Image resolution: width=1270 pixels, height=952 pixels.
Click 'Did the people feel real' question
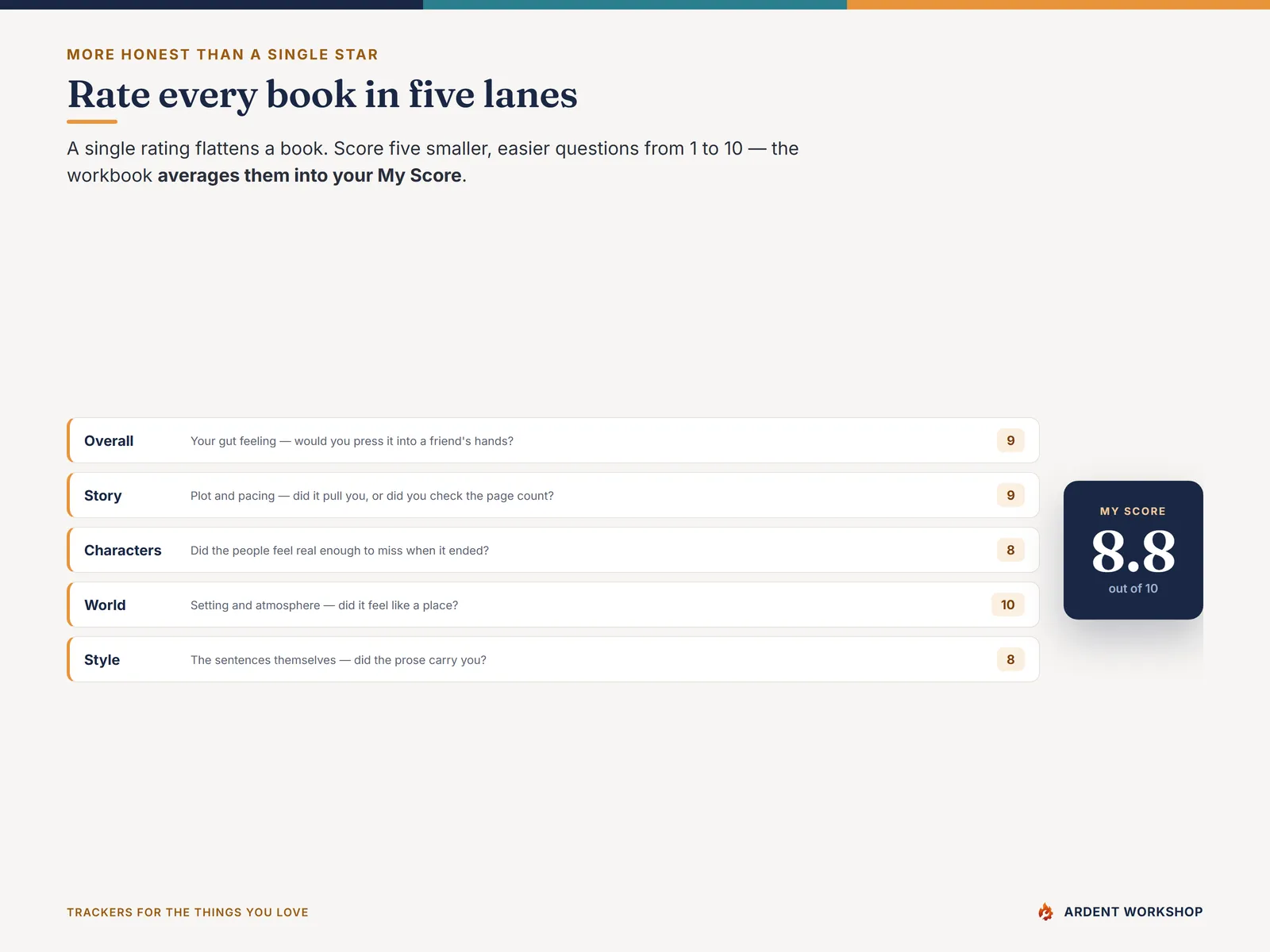point(340,551)
